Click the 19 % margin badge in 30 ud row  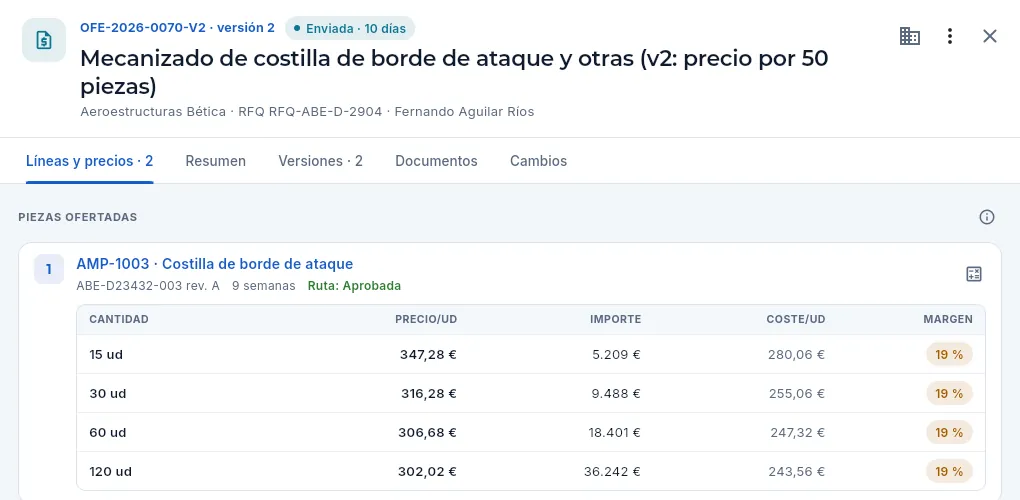[x=949, y=394]
